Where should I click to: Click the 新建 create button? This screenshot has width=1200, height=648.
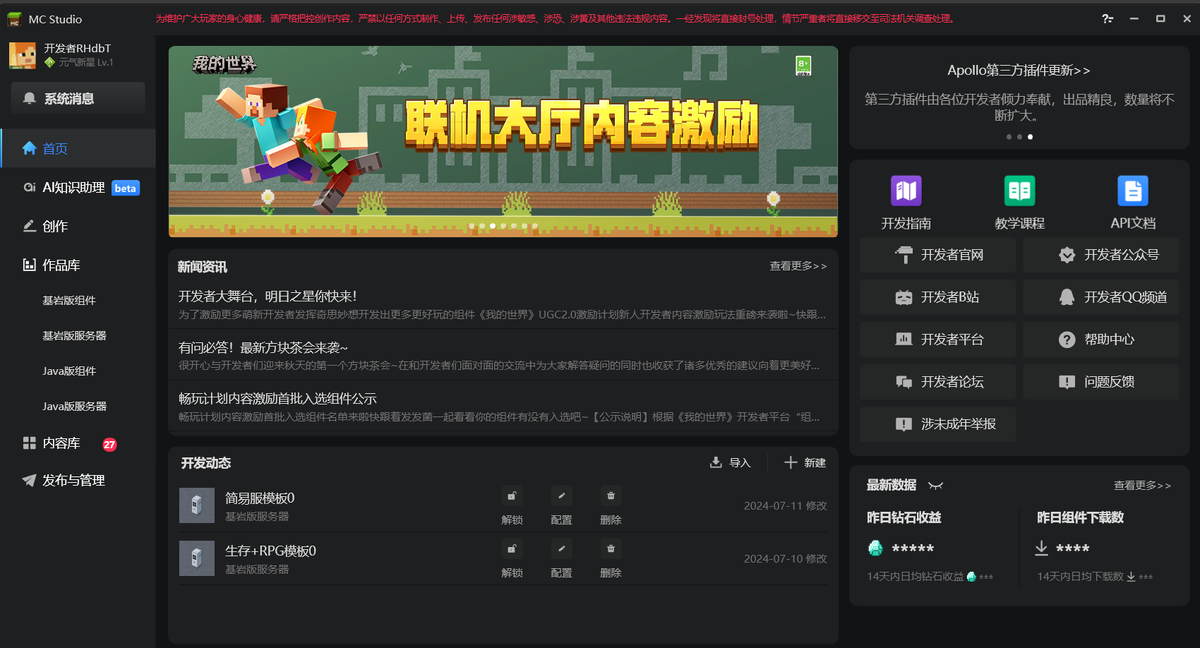(x=805, y=462)
